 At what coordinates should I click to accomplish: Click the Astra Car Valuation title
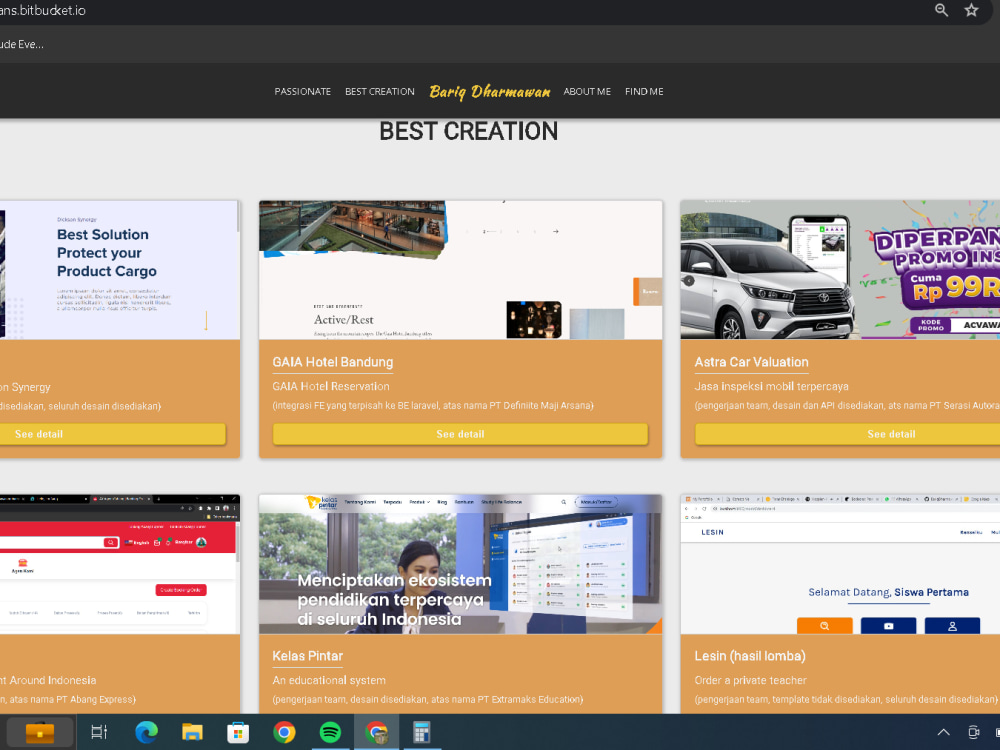pyautogui.click(x=751, y=362)
